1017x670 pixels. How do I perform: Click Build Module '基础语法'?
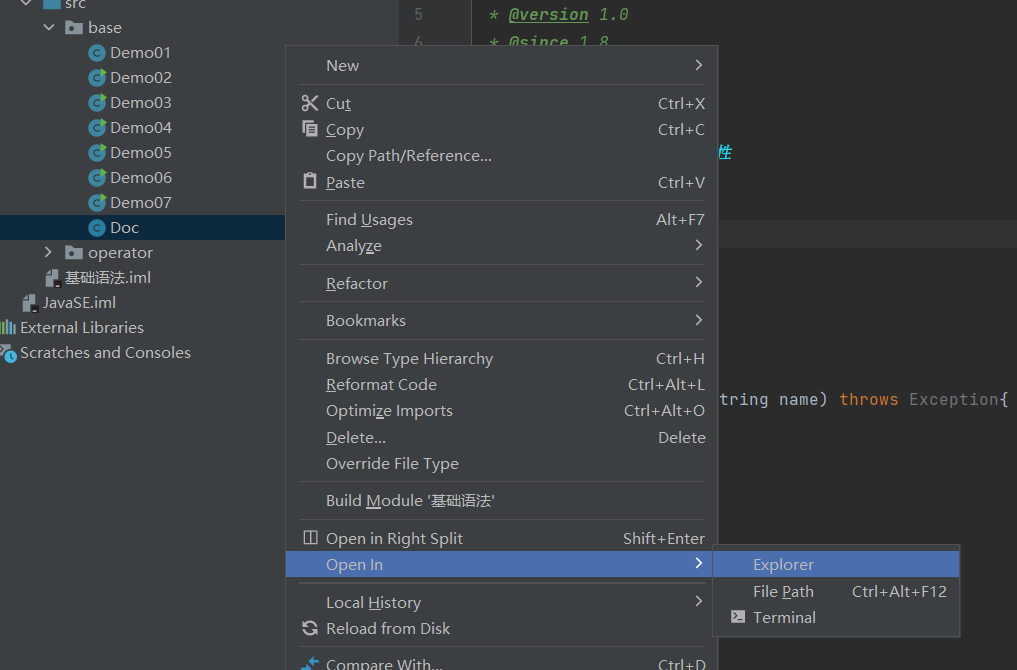410,501
